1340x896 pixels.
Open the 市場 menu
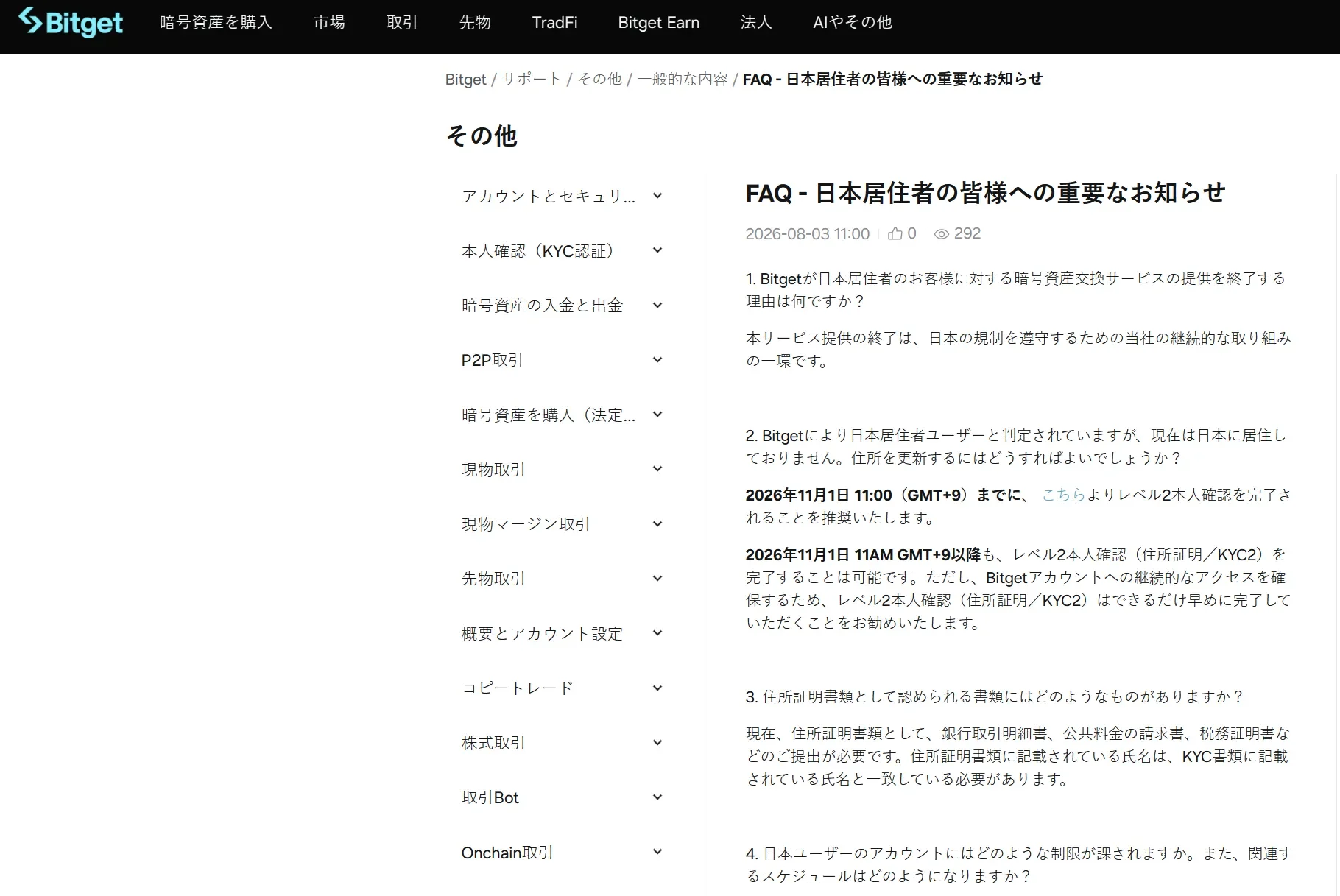(x=329, y=22)
